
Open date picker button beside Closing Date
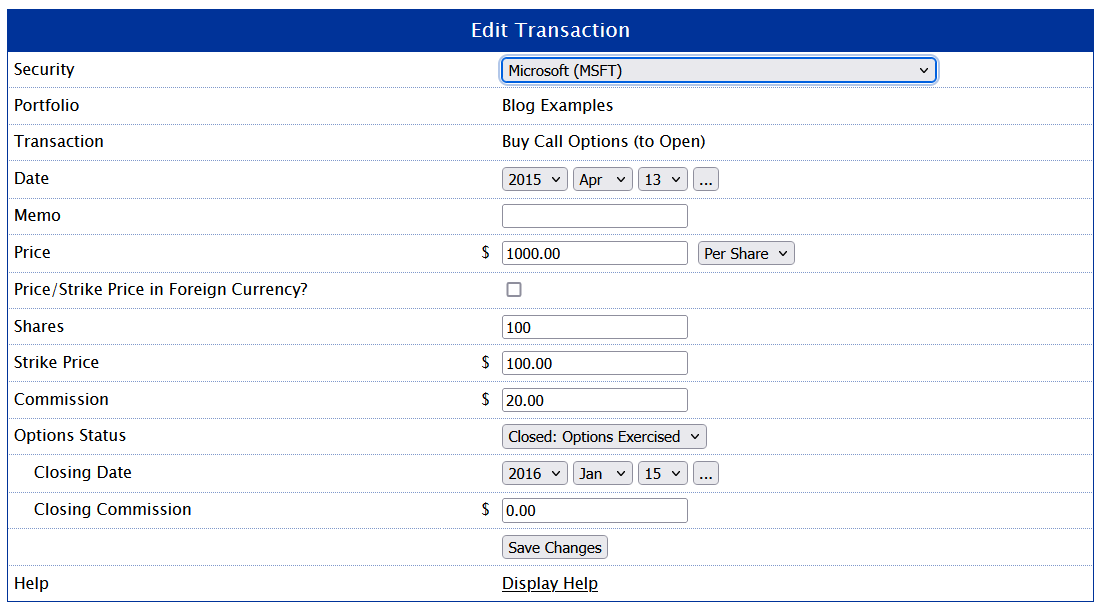click(706, 474)
